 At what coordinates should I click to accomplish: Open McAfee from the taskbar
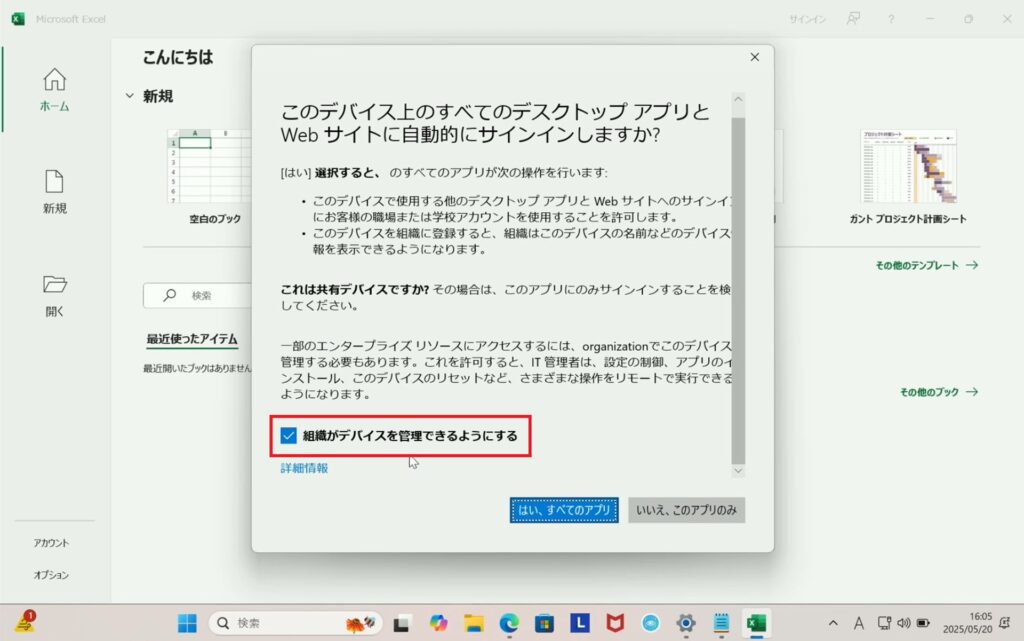615,623
